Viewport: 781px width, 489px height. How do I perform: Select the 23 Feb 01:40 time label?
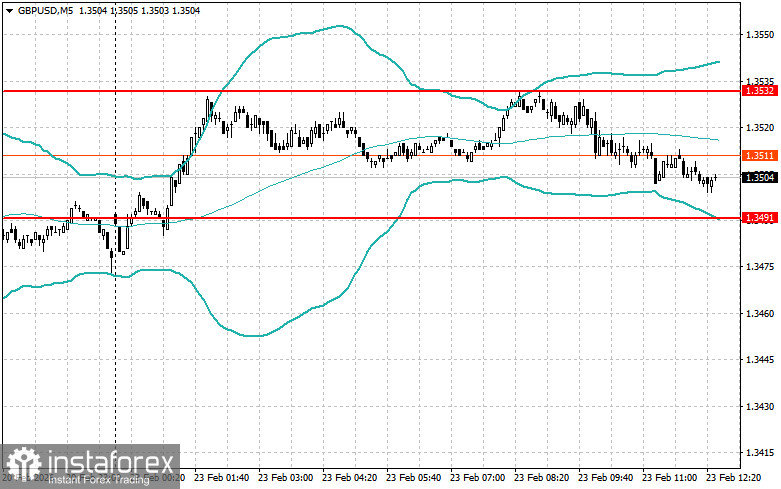coord(222,478)
